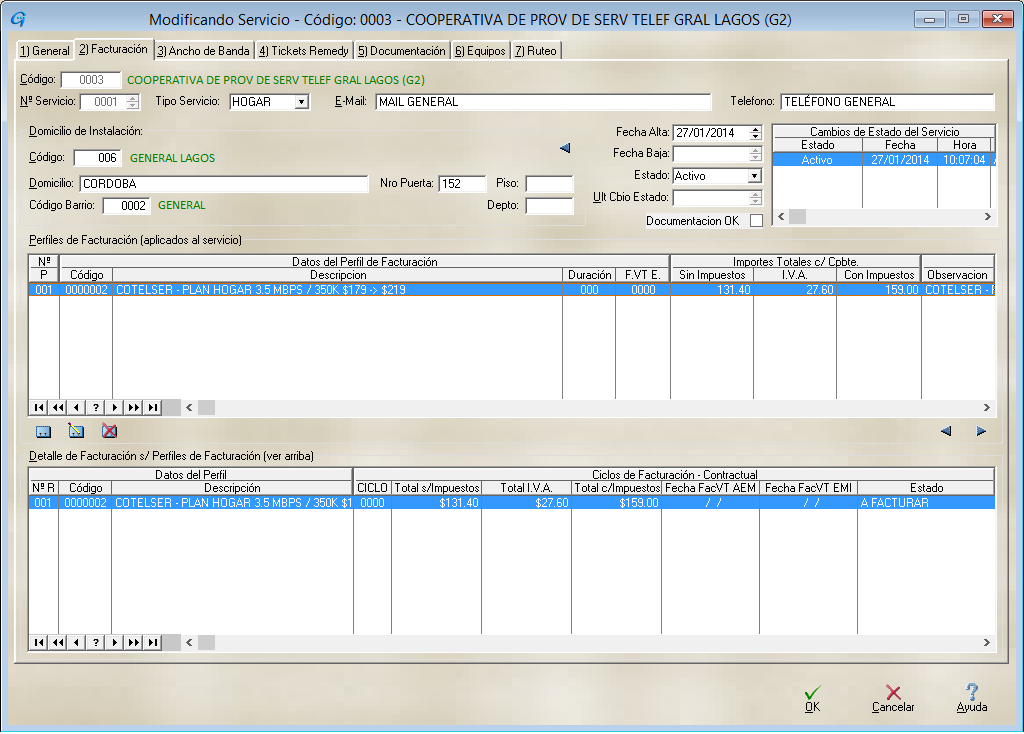The image size is (1024, 734).
Task: Click Fecha FacVT EMI column header
Action: pyautogui.click(x=808, y=488)
